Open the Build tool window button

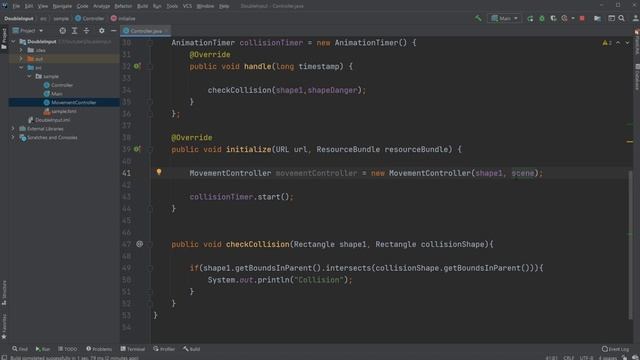191,349
